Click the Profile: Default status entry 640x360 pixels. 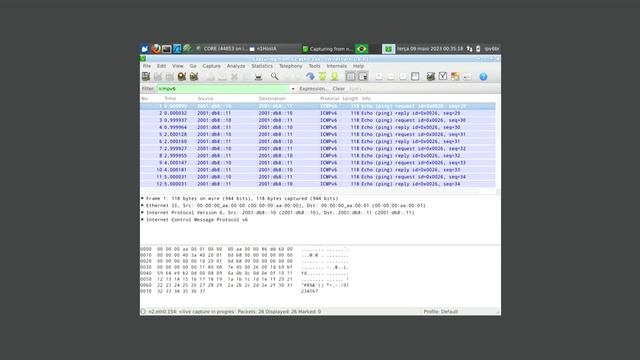441,311
